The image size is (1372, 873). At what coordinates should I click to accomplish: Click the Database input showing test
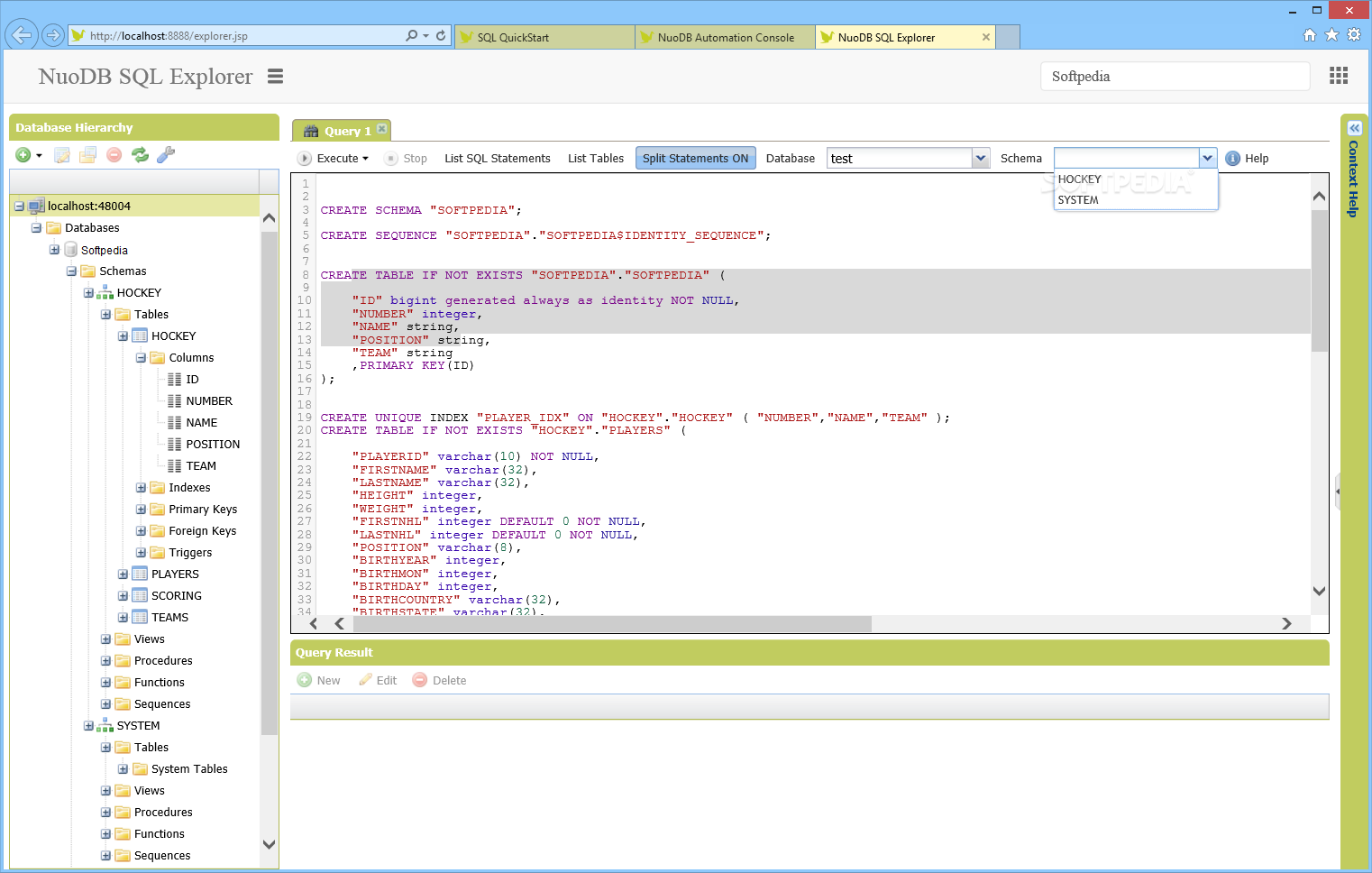(900, 159)
